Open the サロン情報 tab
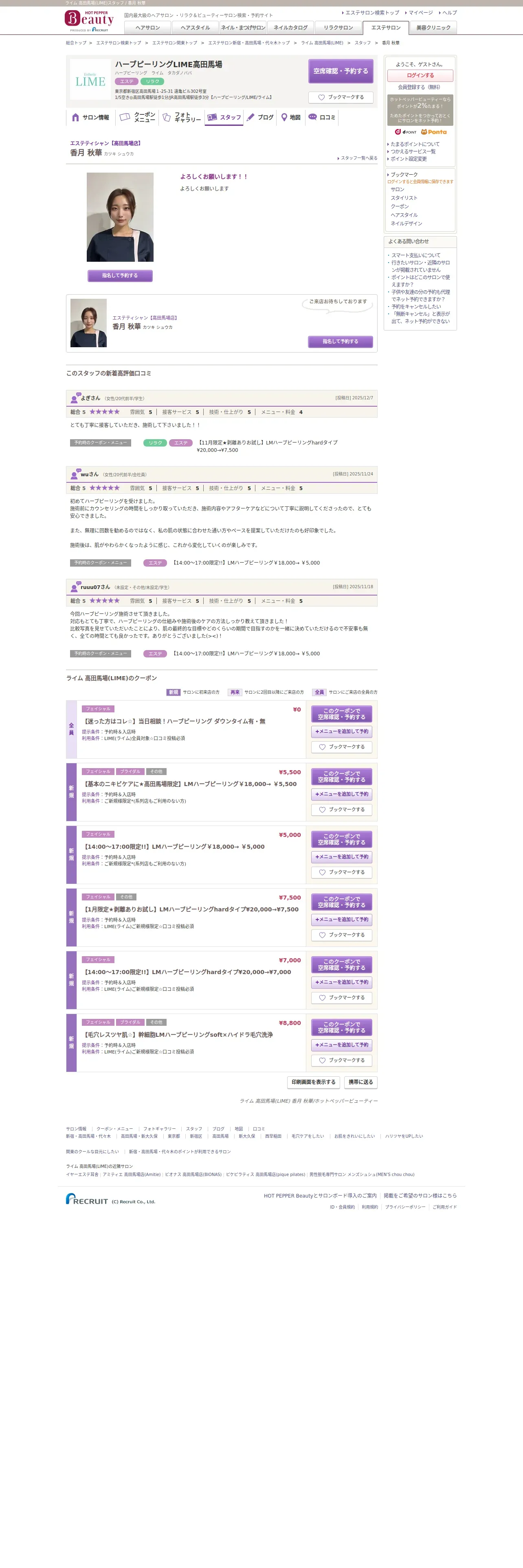 point(91,118)
